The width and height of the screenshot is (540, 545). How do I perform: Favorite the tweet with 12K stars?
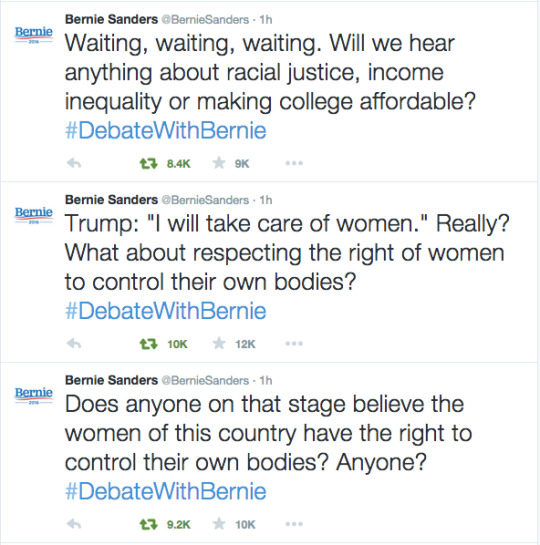[219, 343]
